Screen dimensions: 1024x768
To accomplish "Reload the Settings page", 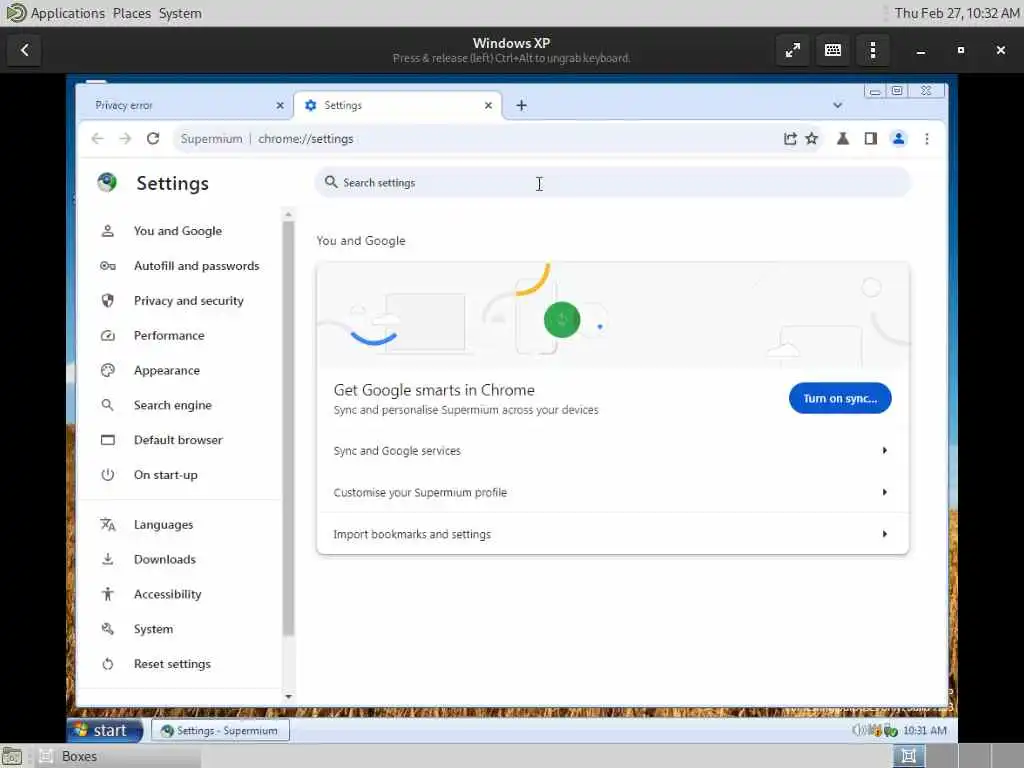I will (153, 138).
